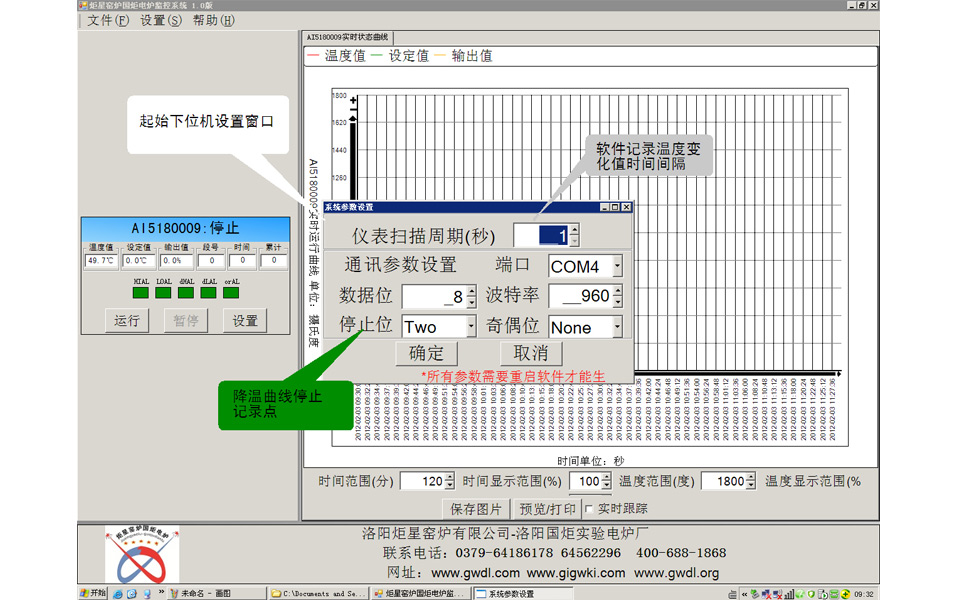Viewport: 960px width, 600px height.
Task: Click the 保存图片 button
Action: pos(475,509)
